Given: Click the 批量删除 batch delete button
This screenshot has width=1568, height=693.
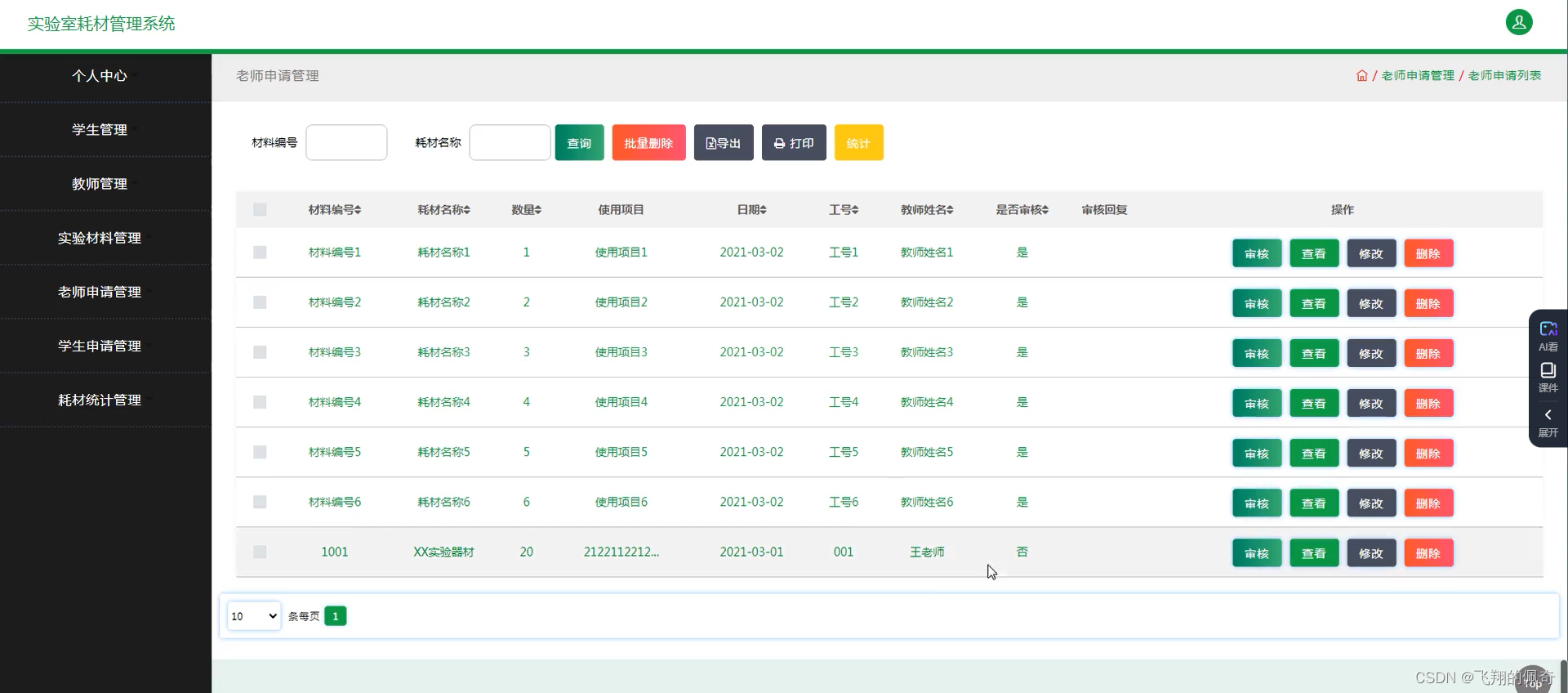Looking at the screenshot, I should pos(648,143).
